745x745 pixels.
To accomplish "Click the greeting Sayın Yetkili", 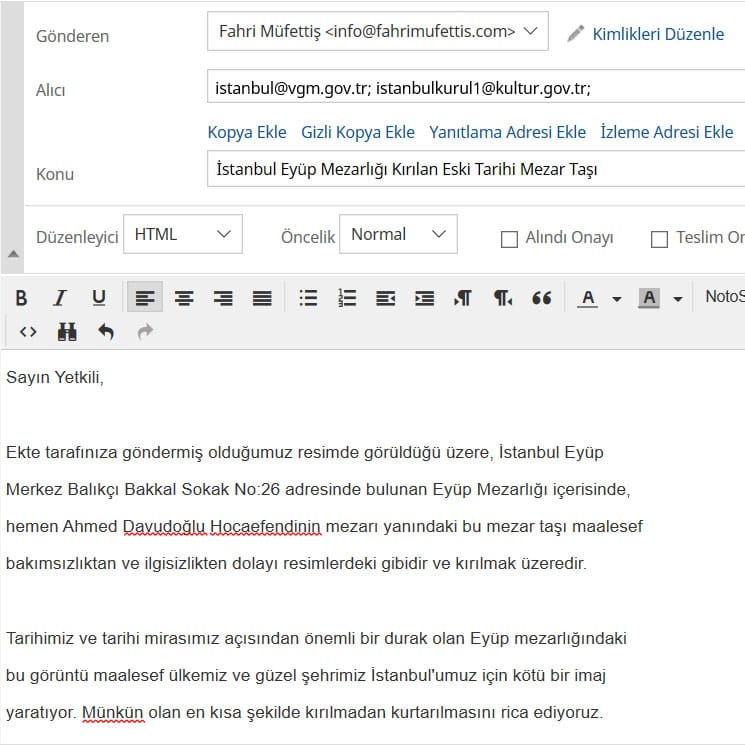I will (x=55, y=377).
